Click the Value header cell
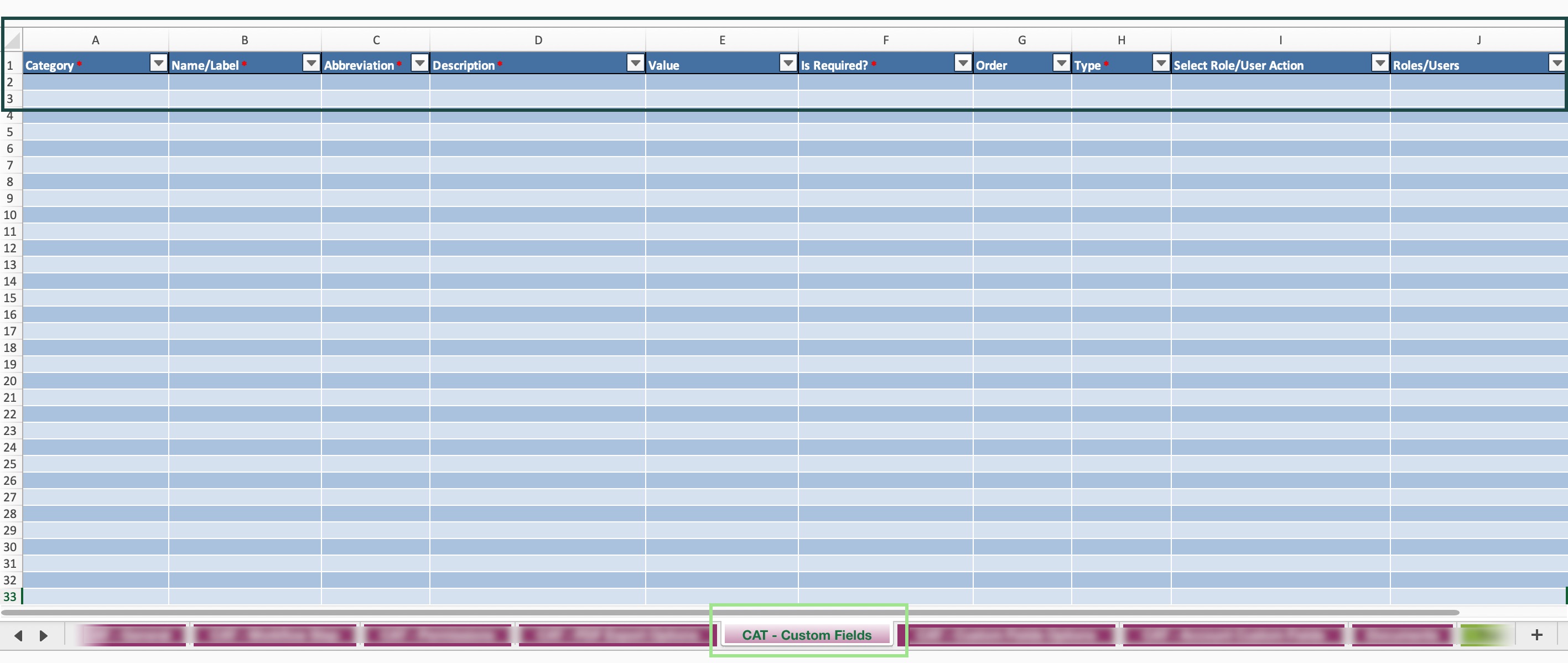Viewport: 1568px width, 663px height. tap(722, 64)
